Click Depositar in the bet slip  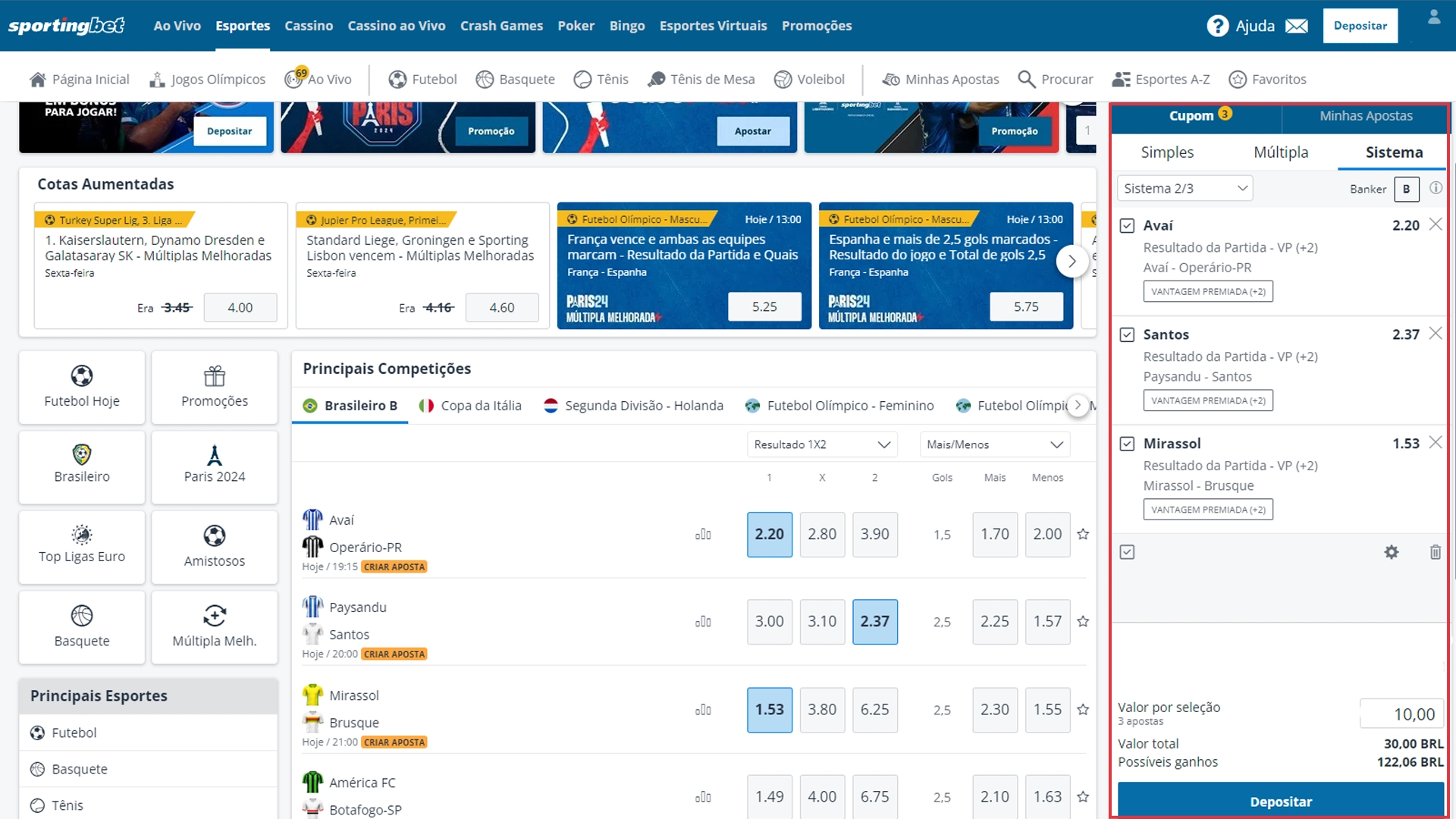click(1280, 801)
